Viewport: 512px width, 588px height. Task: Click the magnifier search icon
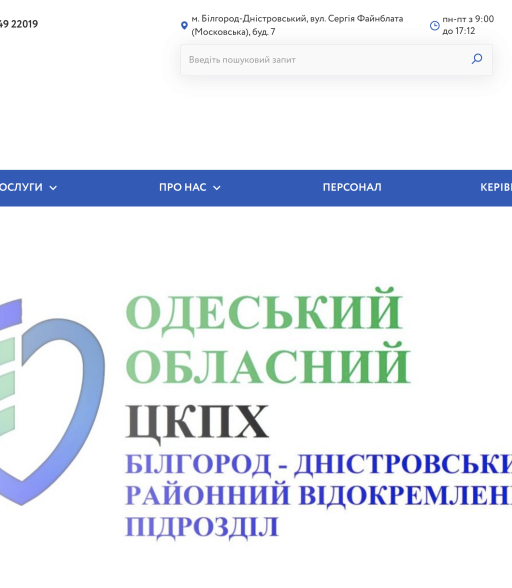pyautogui.click(x=477, y=59)
